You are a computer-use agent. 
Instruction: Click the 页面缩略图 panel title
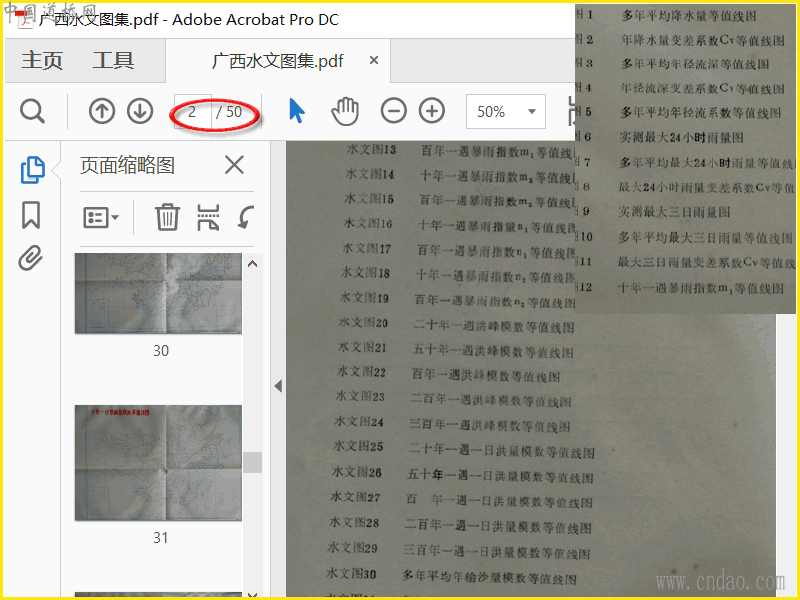coord(128,165)
